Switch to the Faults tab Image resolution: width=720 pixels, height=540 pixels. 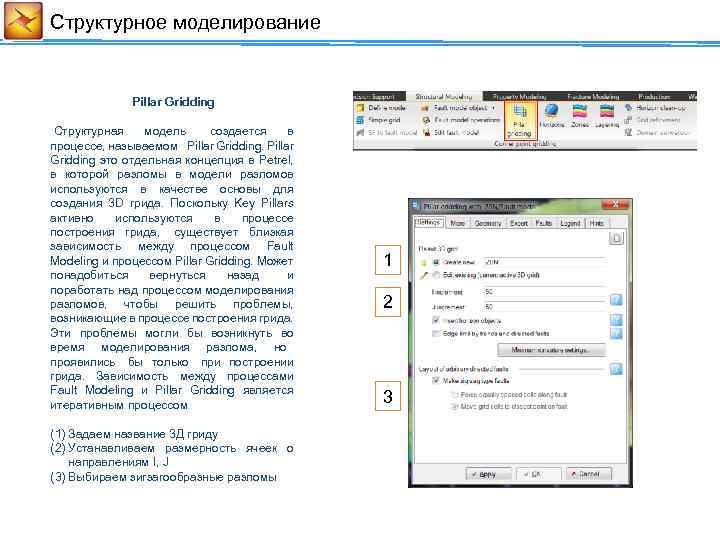(543, 223)
